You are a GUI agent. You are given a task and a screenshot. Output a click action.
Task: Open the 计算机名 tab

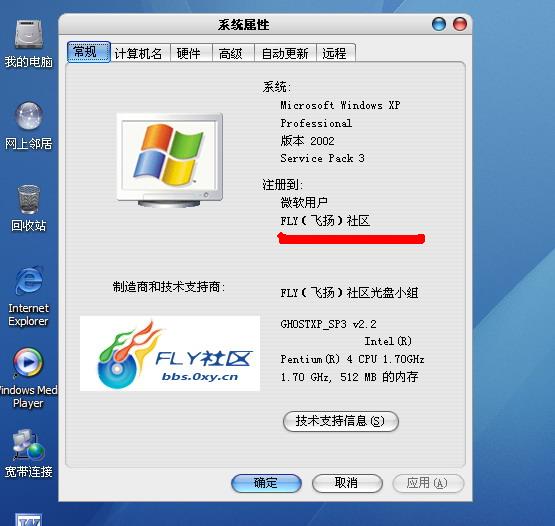(x=138, y=53)
